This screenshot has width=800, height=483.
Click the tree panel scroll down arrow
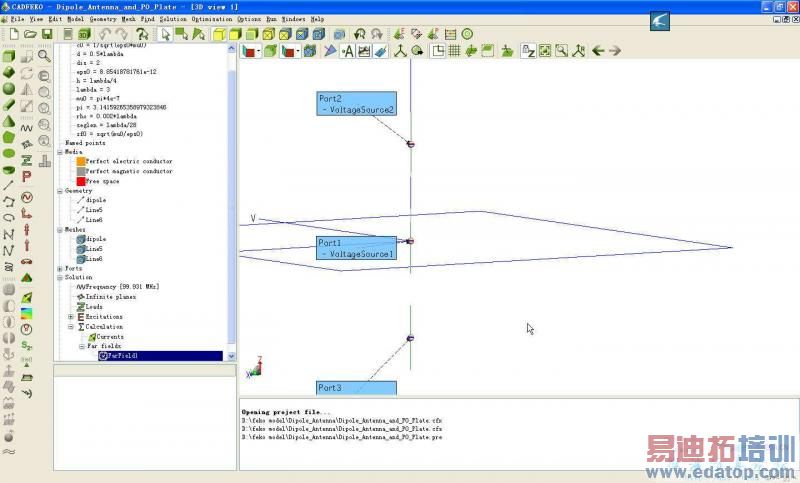click(x=231, y=356)
